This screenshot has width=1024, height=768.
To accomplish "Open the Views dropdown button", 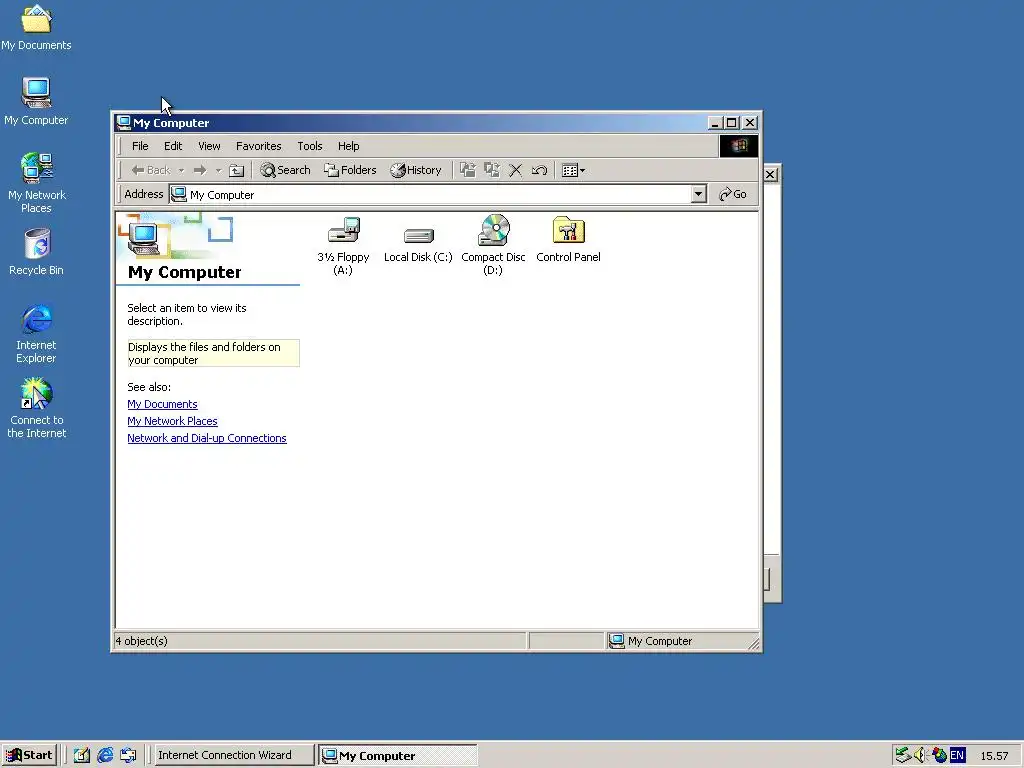I will (573, 170).
